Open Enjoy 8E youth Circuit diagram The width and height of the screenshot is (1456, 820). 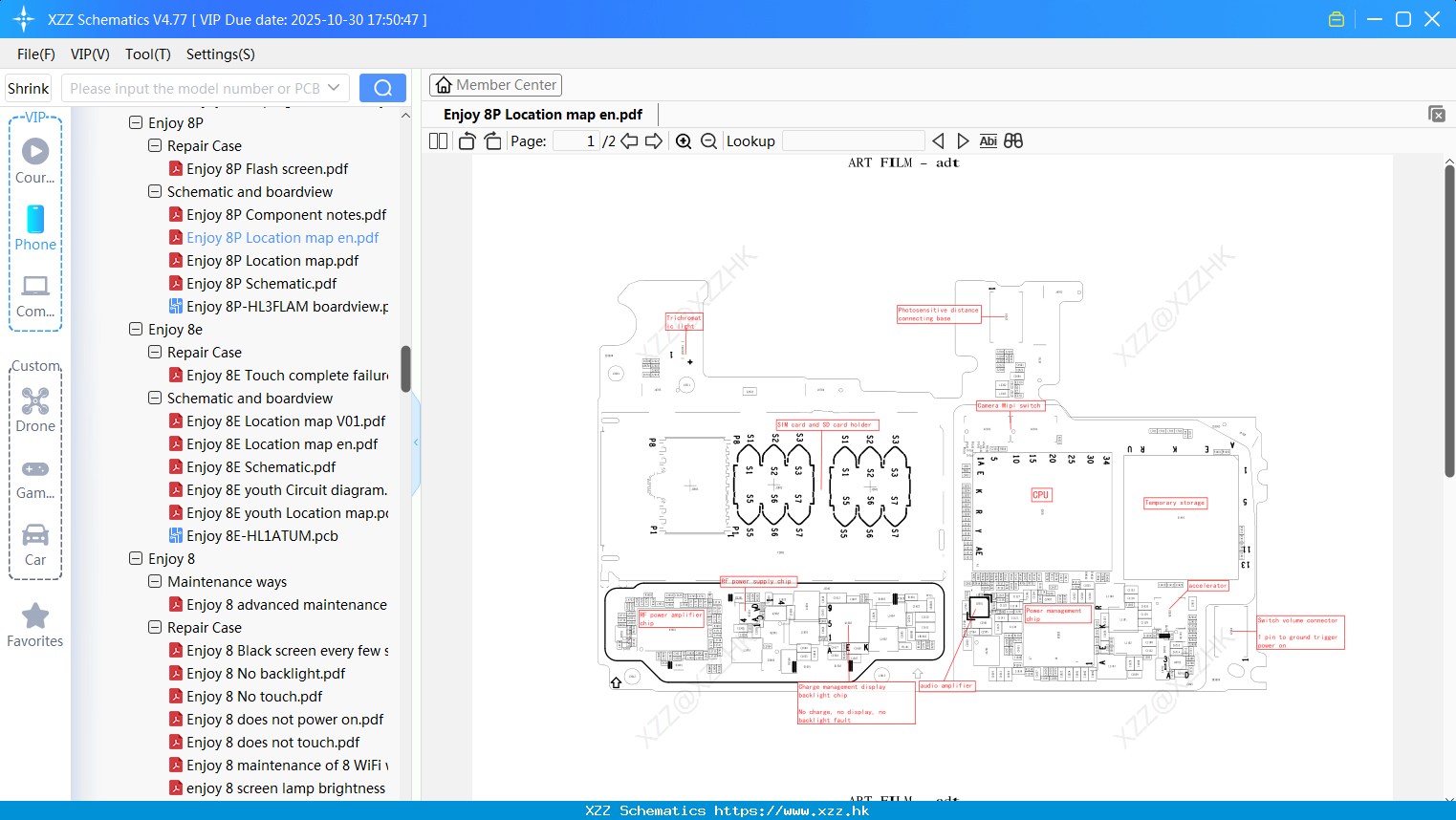click(x=278, y=490)
